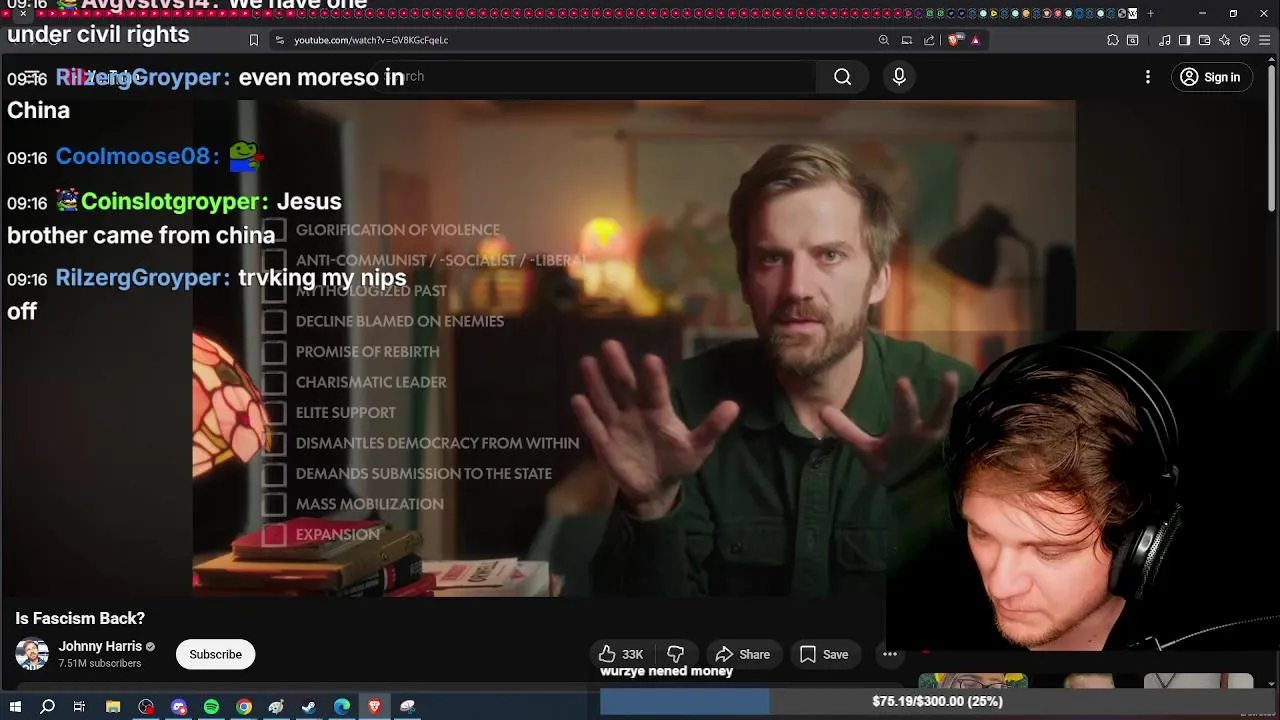Viewport: 1280px width, 720px height.
Task: Open site information icon beside URL
Action: (x=280, y=40)
